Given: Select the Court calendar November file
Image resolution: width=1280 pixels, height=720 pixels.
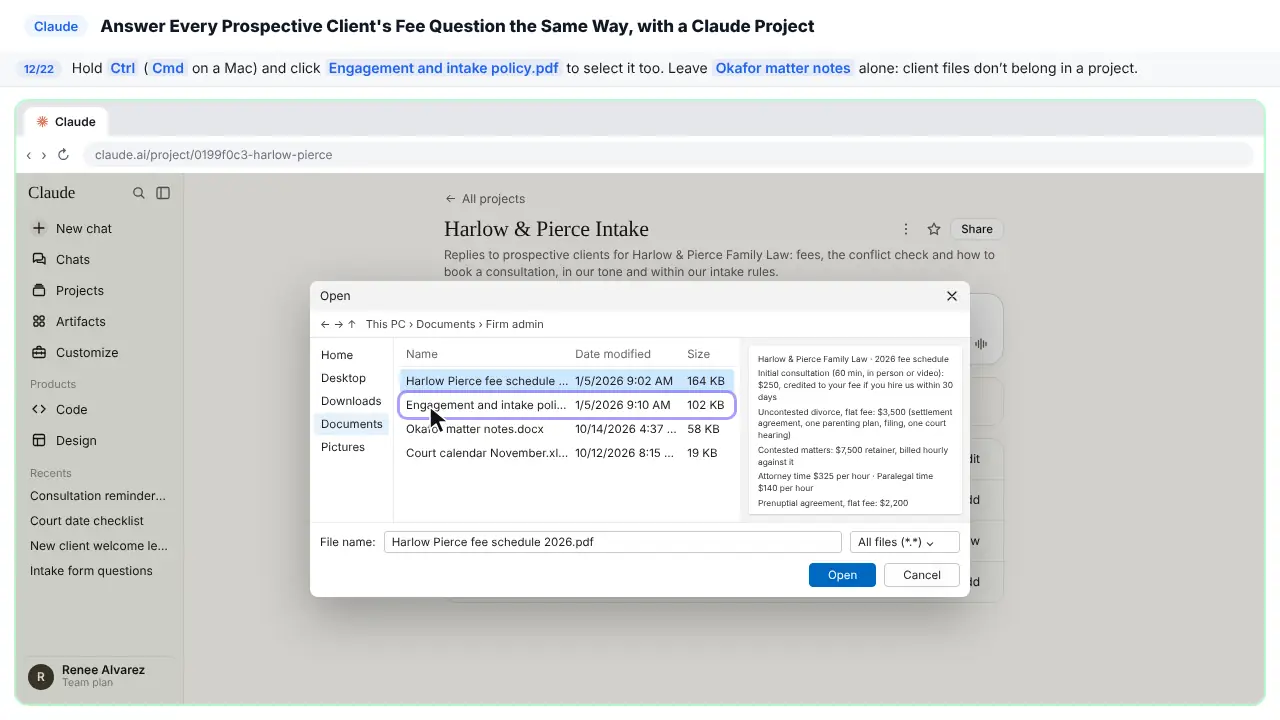Looking at the screenshot, I should click(567, 453).
